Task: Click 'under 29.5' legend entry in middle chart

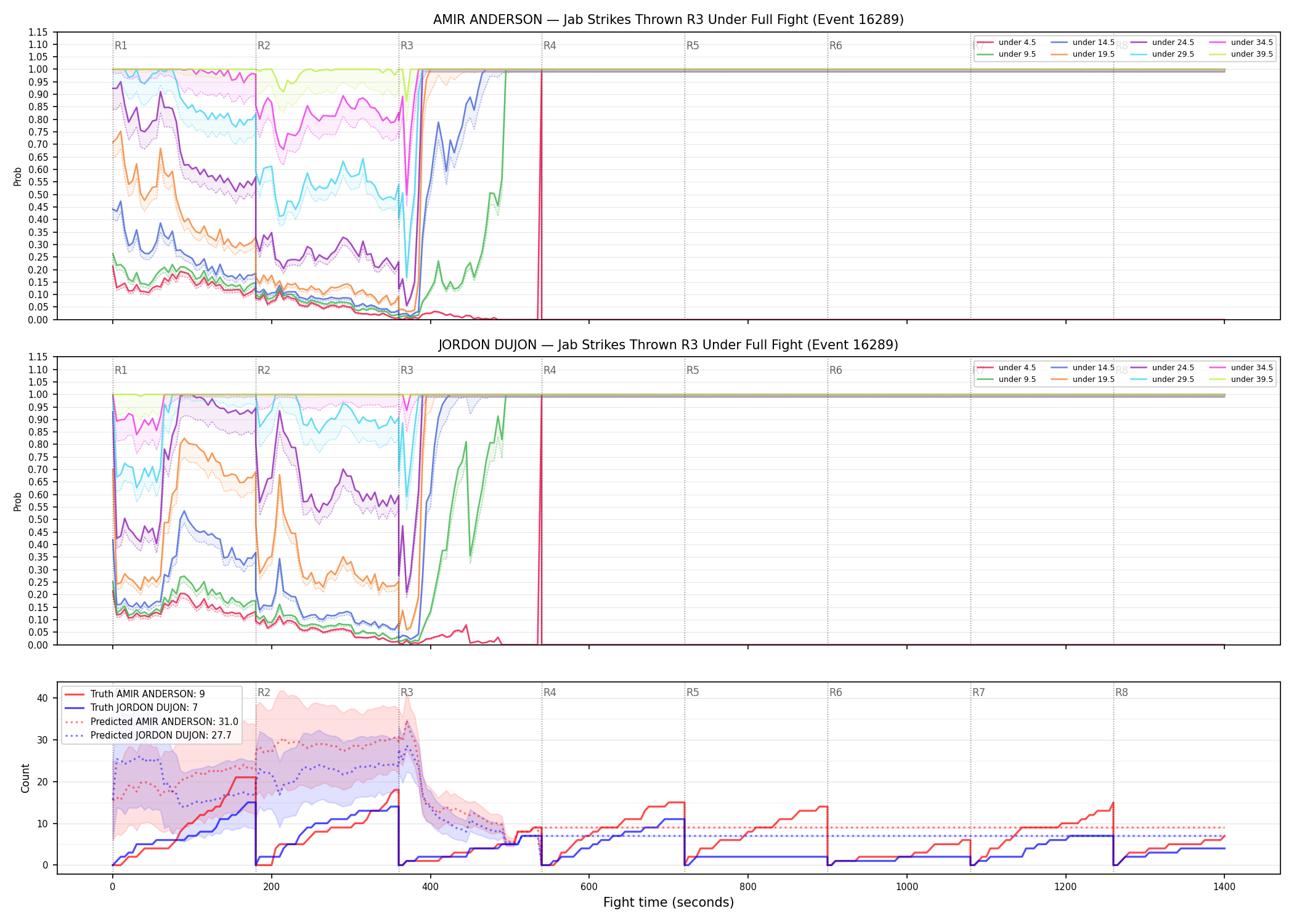Action: (x=1162, y=379)
